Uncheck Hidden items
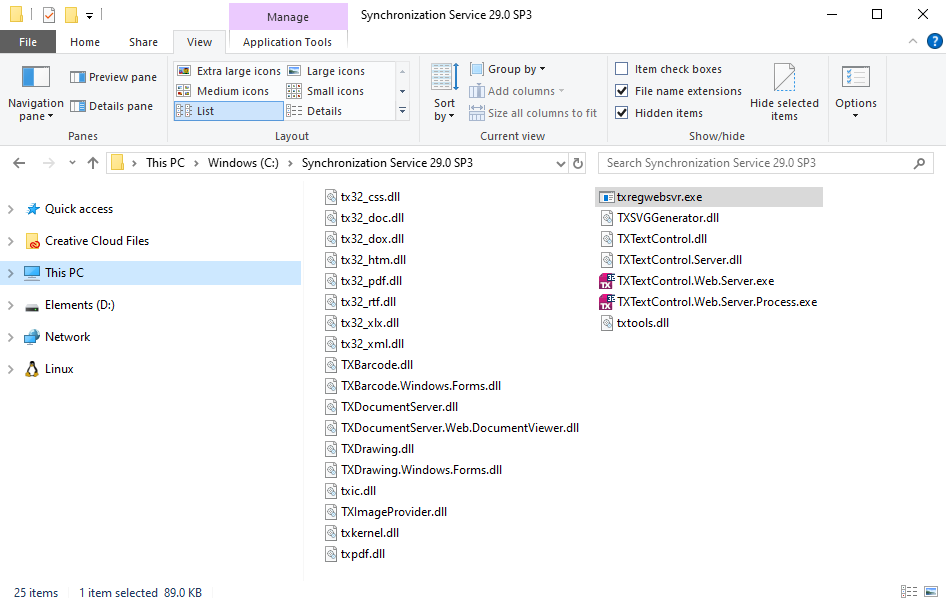 click(659, 113)
